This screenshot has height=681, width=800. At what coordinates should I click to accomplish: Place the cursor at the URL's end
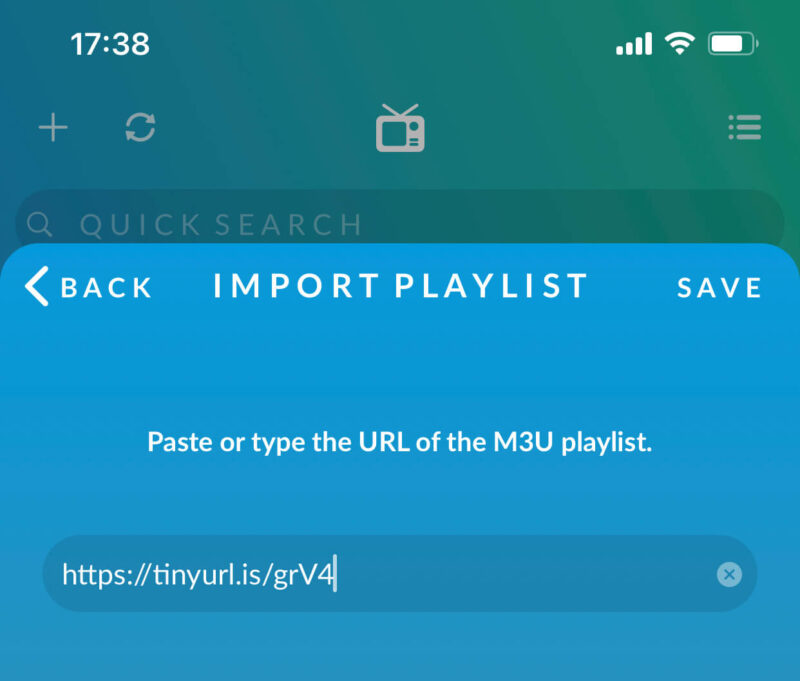coord(339,574)
